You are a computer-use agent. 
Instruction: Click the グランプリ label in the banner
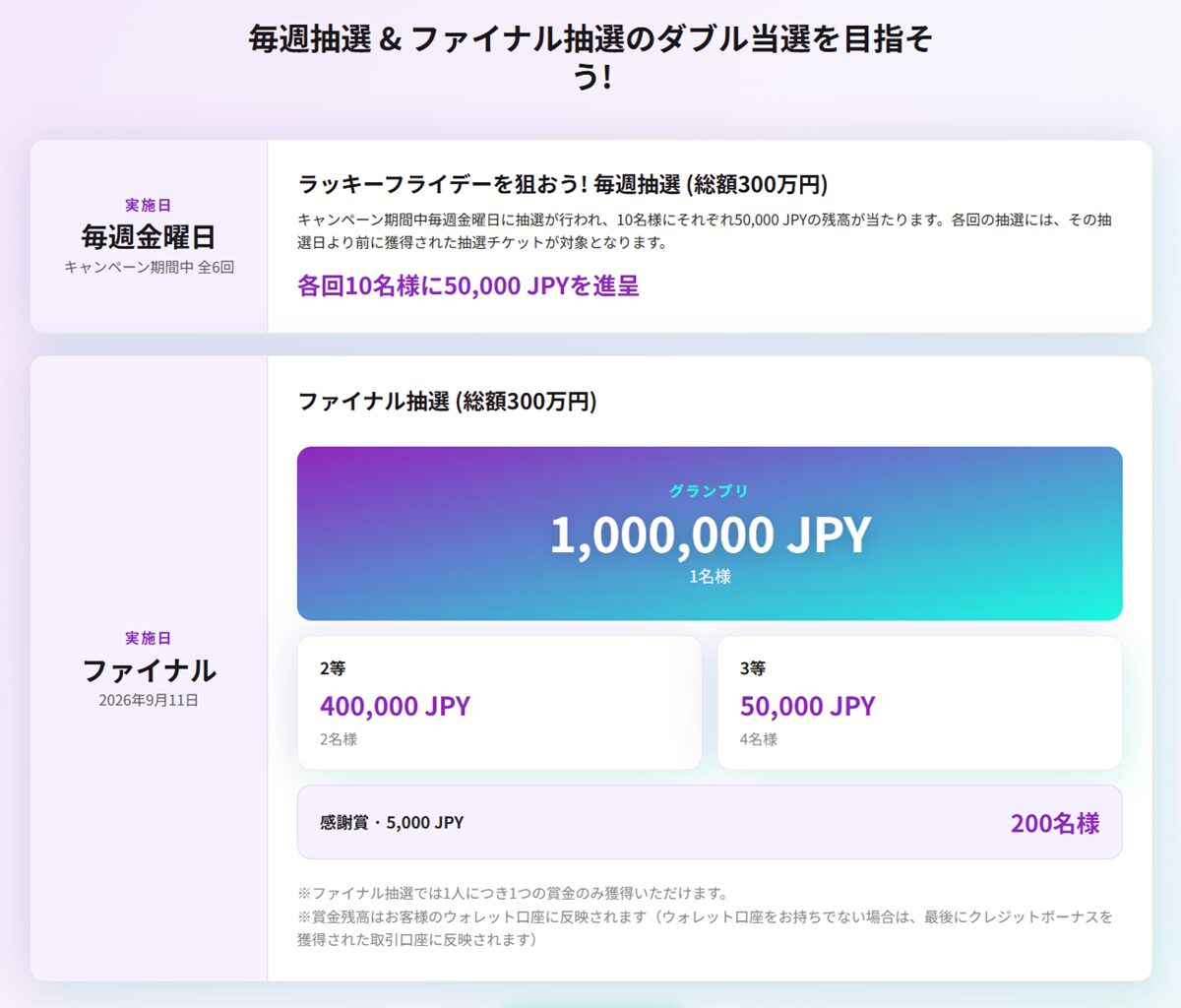pos(710,490)
